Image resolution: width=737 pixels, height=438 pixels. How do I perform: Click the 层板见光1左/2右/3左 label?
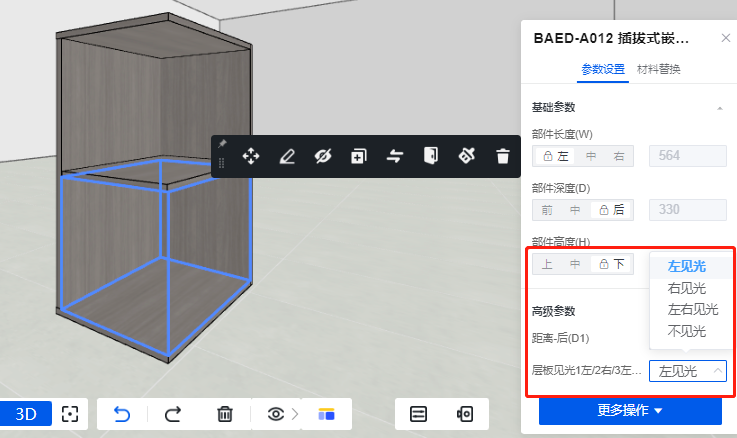point(586,371)
